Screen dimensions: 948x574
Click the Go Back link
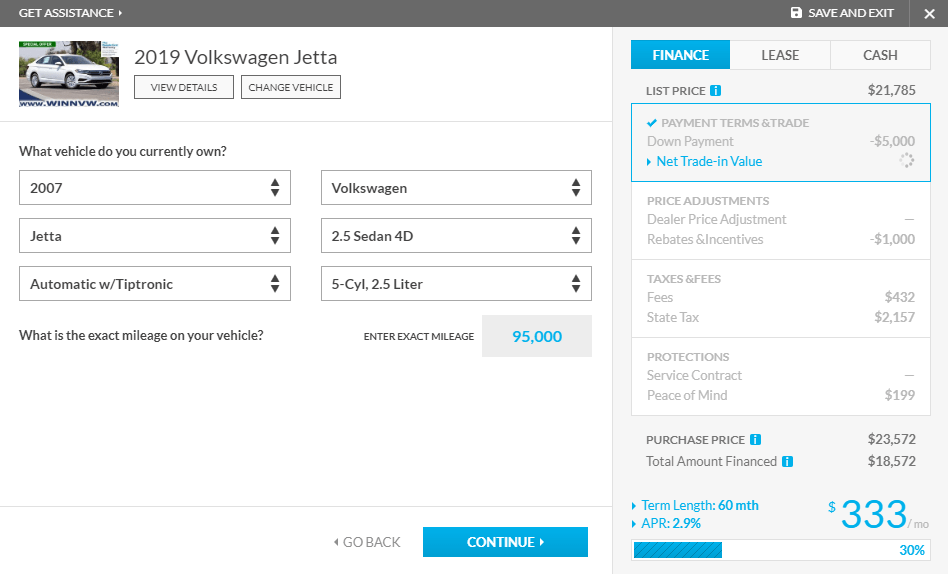[x=367, y=542]
